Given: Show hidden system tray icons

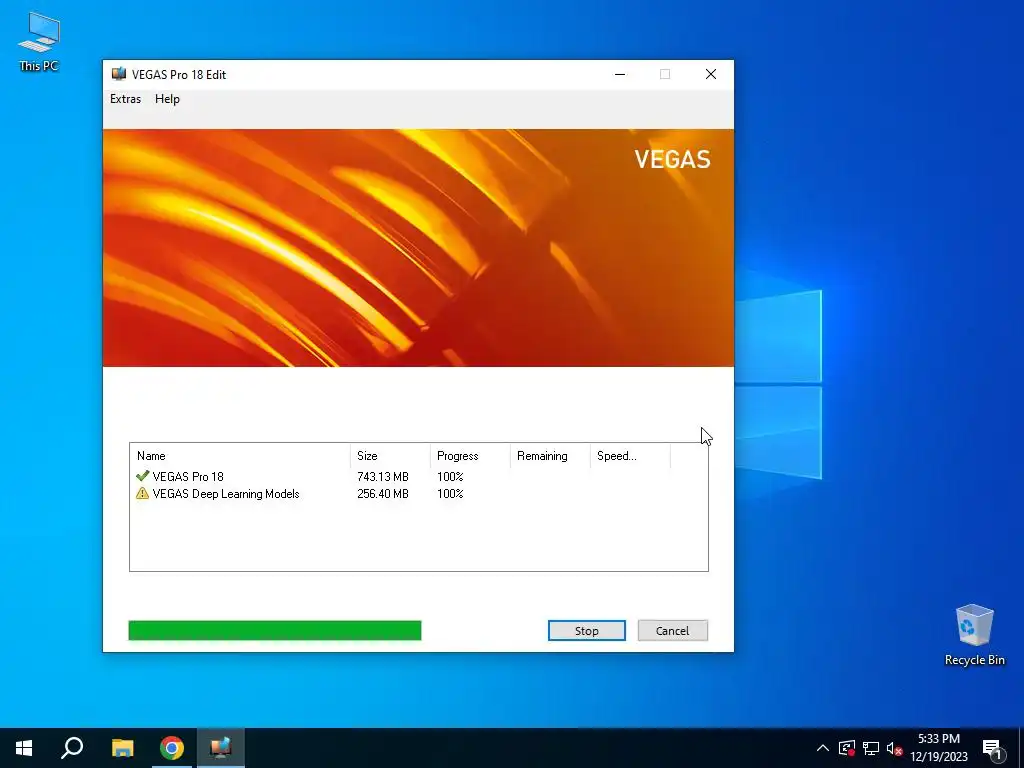Looking at the screenshot, I should click(x=823, y=748).
